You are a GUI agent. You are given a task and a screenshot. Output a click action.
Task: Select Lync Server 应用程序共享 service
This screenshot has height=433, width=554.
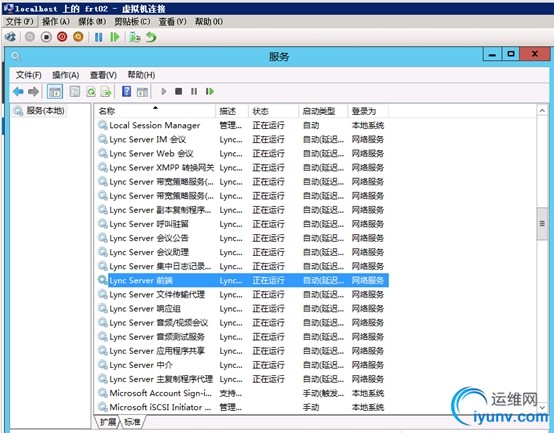click(242, 351)
